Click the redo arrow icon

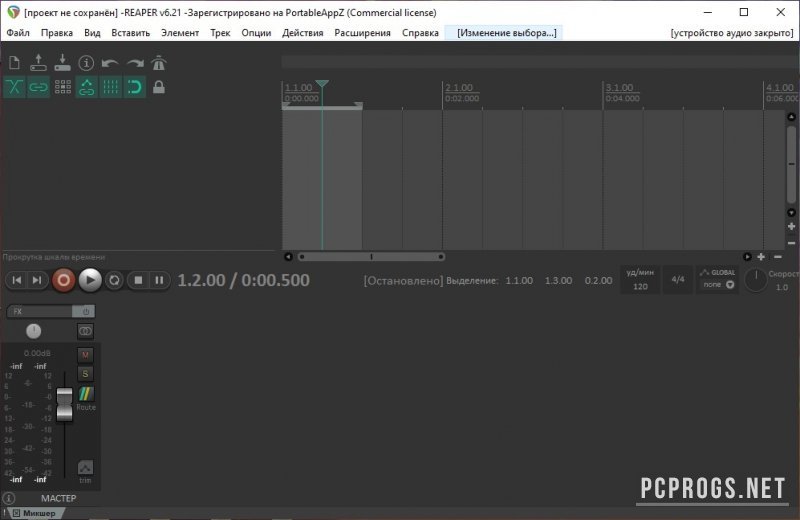pyautogui.click(x=135, y=64)
